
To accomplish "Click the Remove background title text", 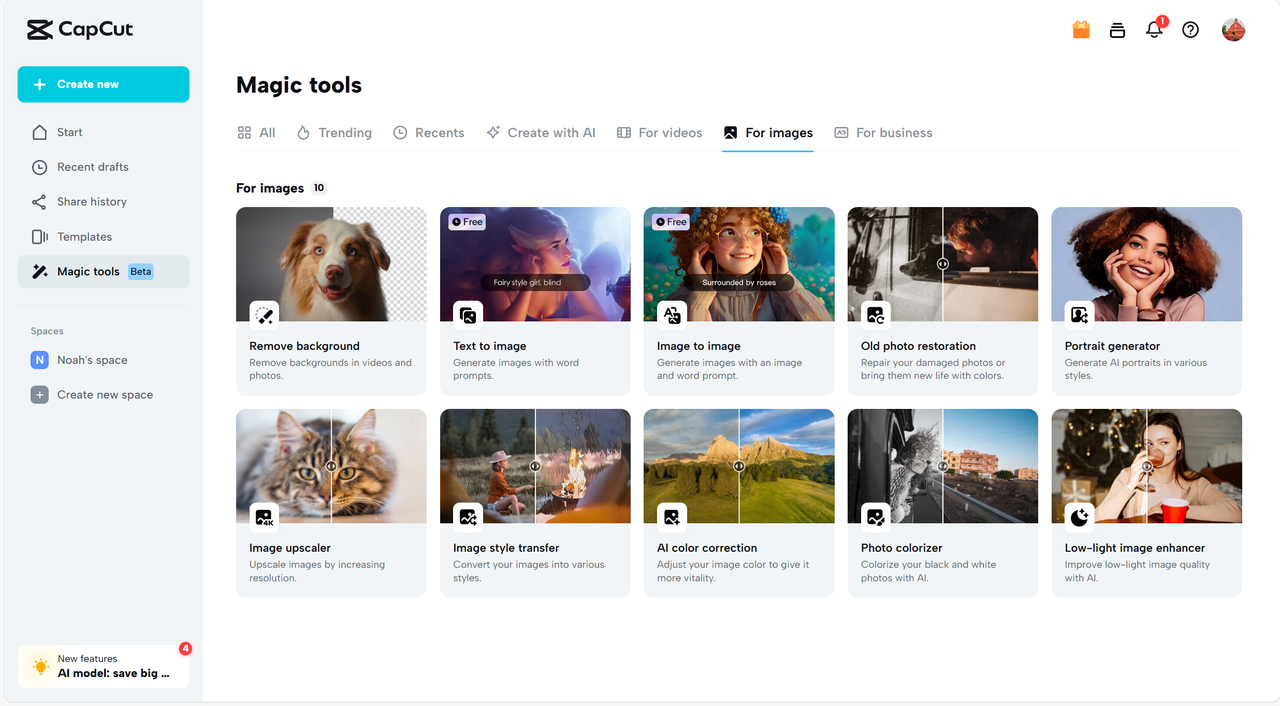I will 304,346.
